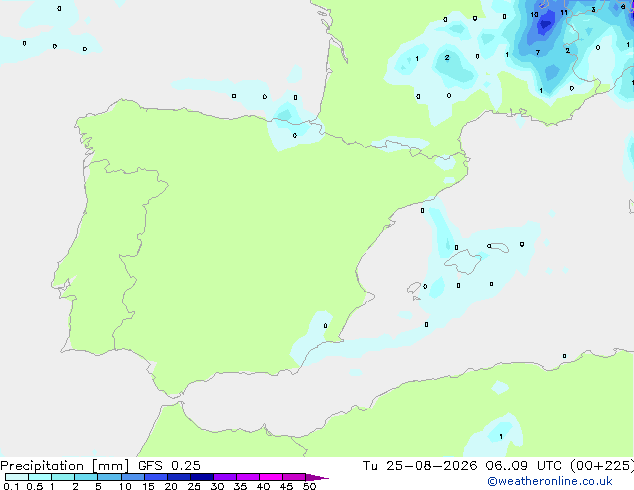The image size is (634, 490).
Task: Click the legend scale label '35'
Action: coord(240,486)
